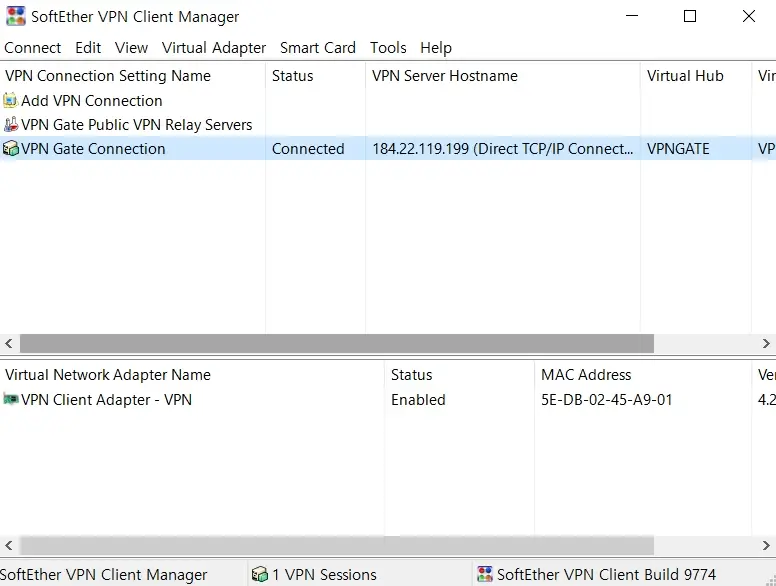Open the Edit menu

click(88, 48)
